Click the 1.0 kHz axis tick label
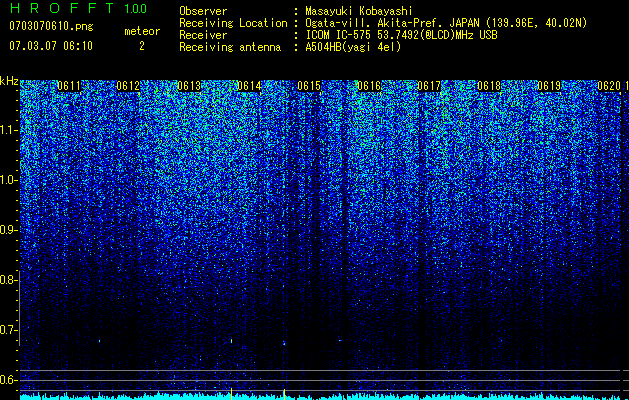Screen dimensions: 629x400 8,180
